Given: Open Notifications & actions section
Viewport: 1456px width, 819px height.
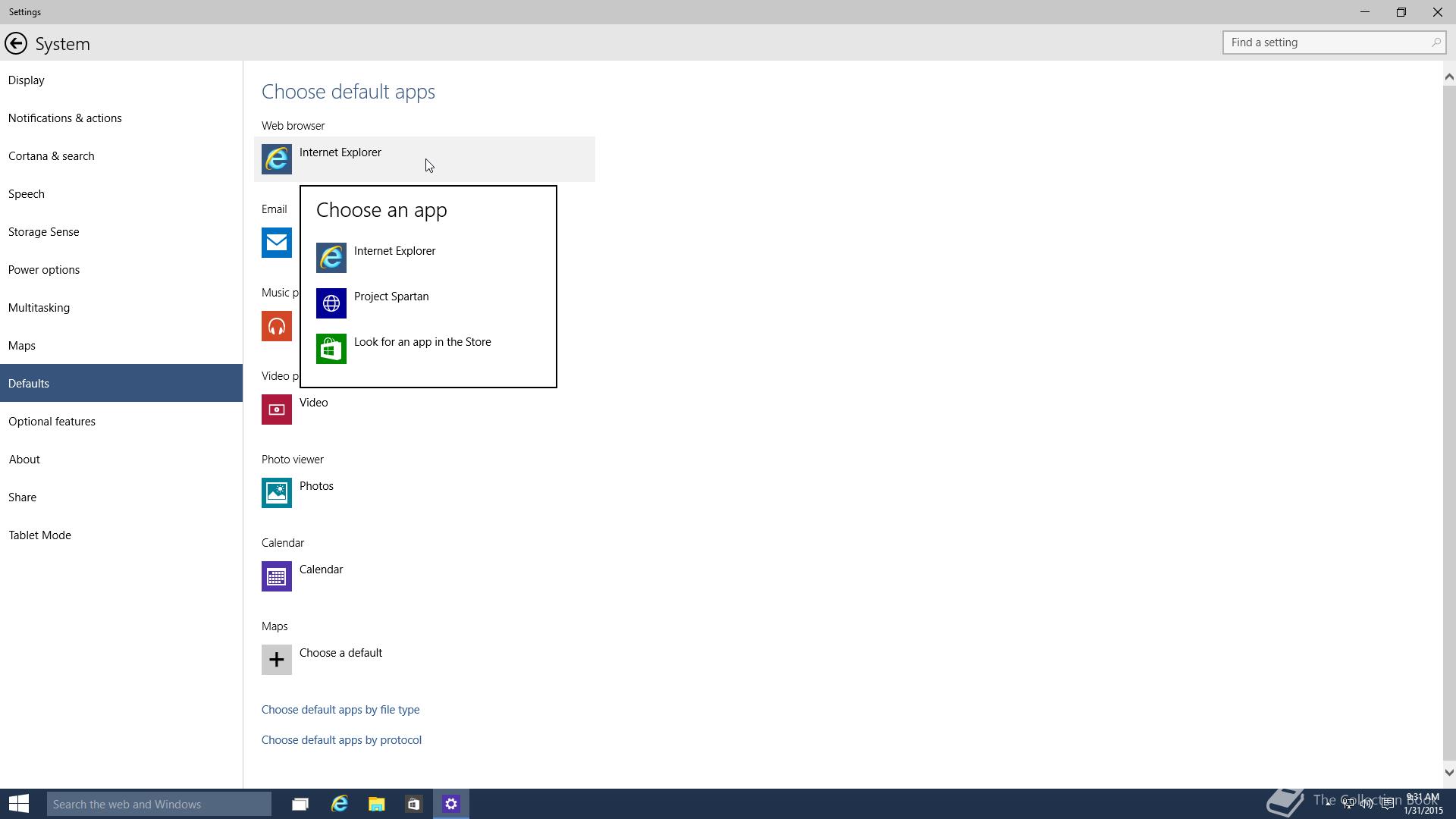Looking at the screenshot, I should click(x=121, y=118).
